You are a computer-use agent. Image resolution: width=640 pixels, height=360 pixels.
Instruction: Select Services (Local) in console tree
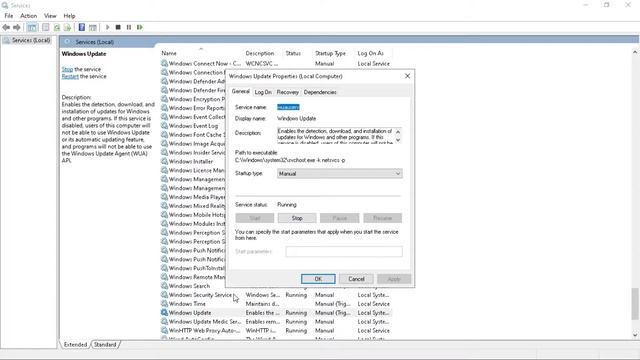pos(31,40)
